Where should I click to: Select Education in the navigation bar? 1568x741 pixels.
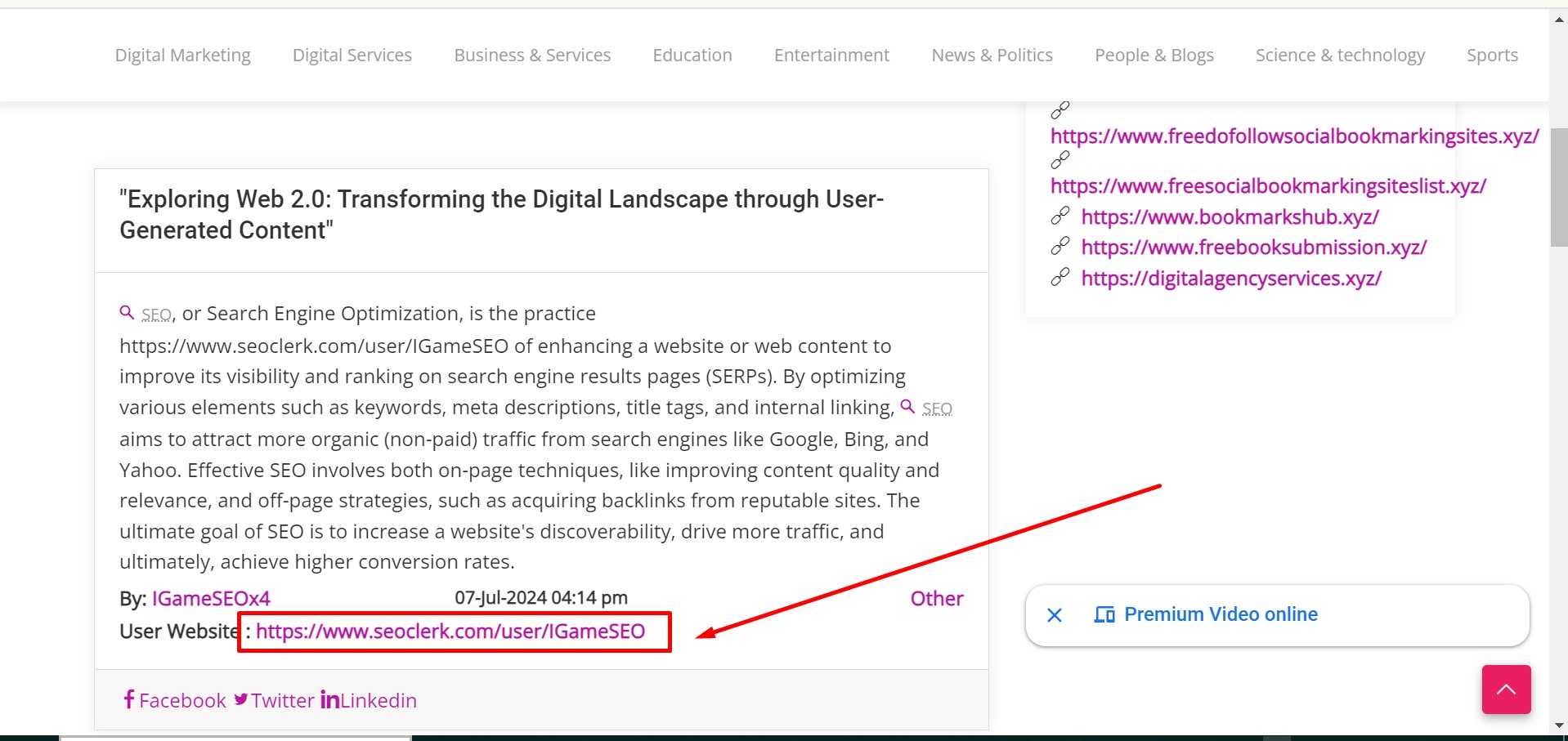pyautogui.click(x=692, y=55)
